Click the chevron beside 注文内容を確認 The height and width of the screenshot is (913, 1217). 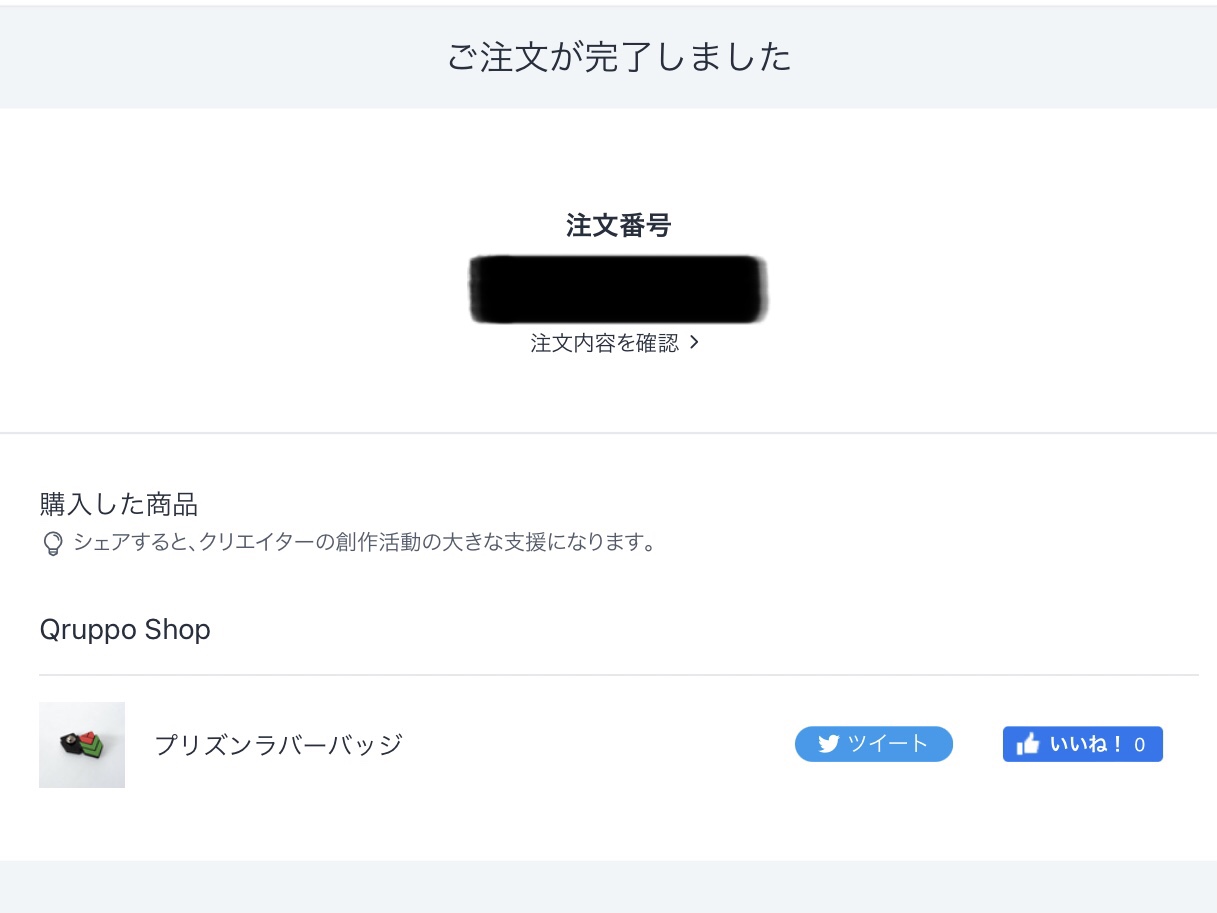(695, 343)
